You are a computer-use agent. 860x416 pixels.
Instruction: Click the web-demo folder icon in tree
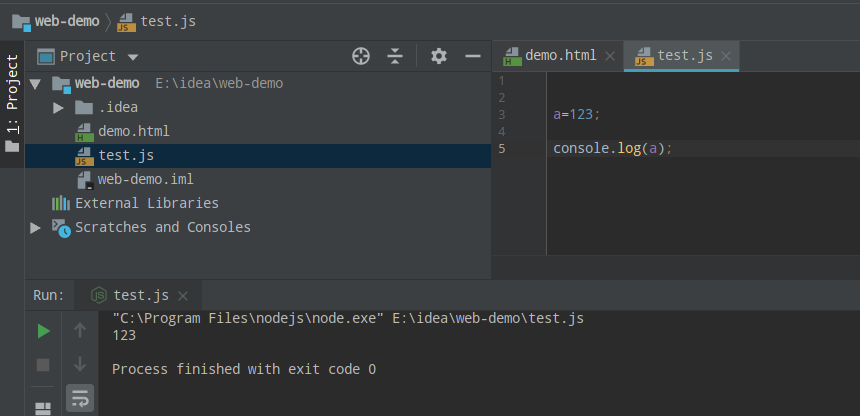point(61,84)
